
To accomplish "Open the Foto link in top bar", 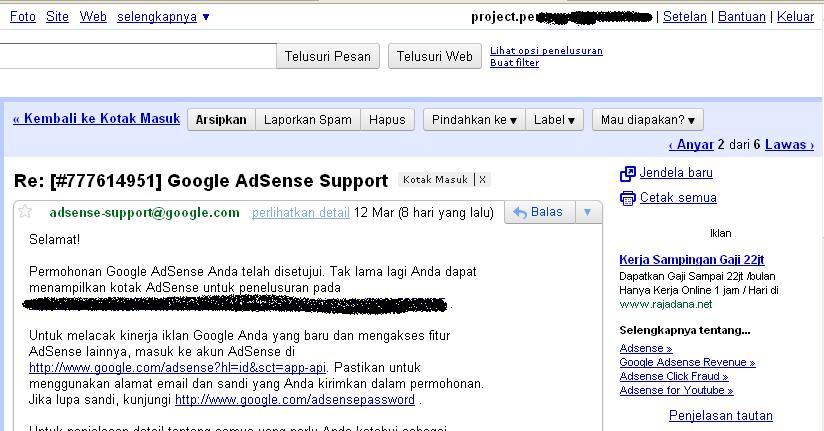I will pyautogui.click(x=23, y=17).
